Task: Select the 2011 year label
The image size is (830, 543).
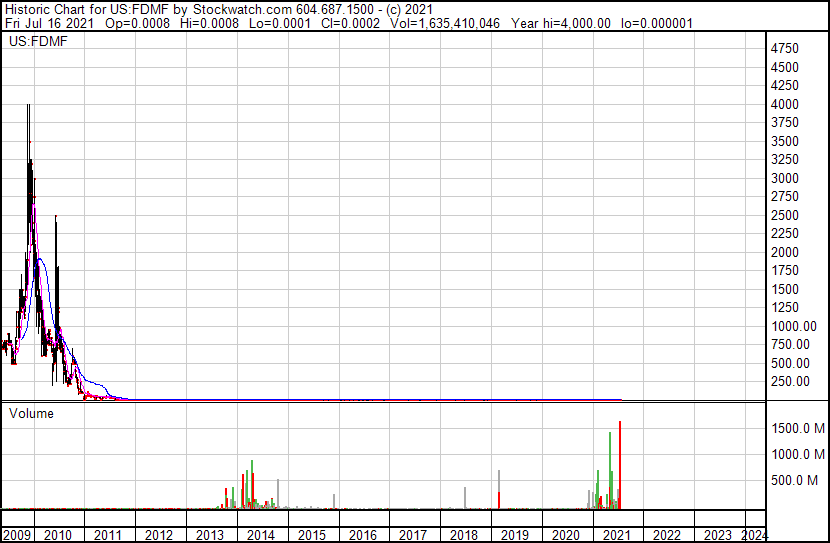Action: point(108,535)
